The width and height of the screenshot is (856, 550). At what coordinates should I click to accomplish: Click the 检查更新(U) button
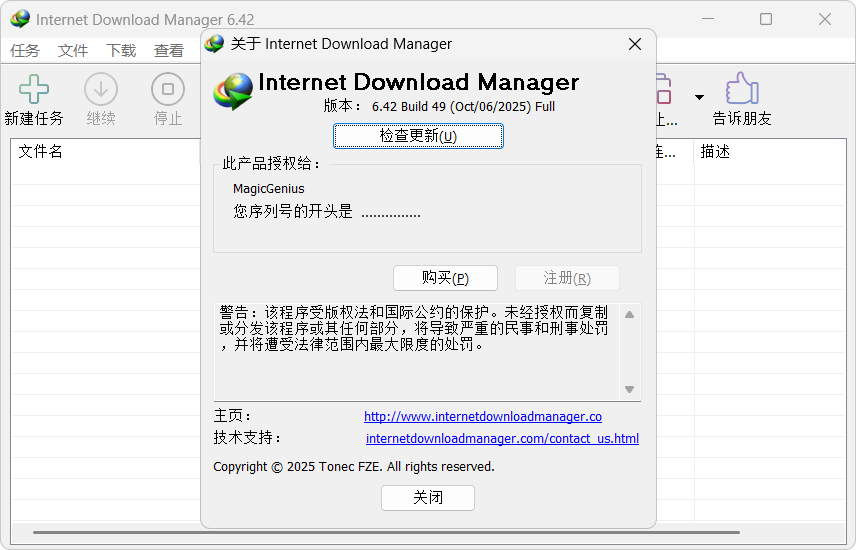click(418, 136)
